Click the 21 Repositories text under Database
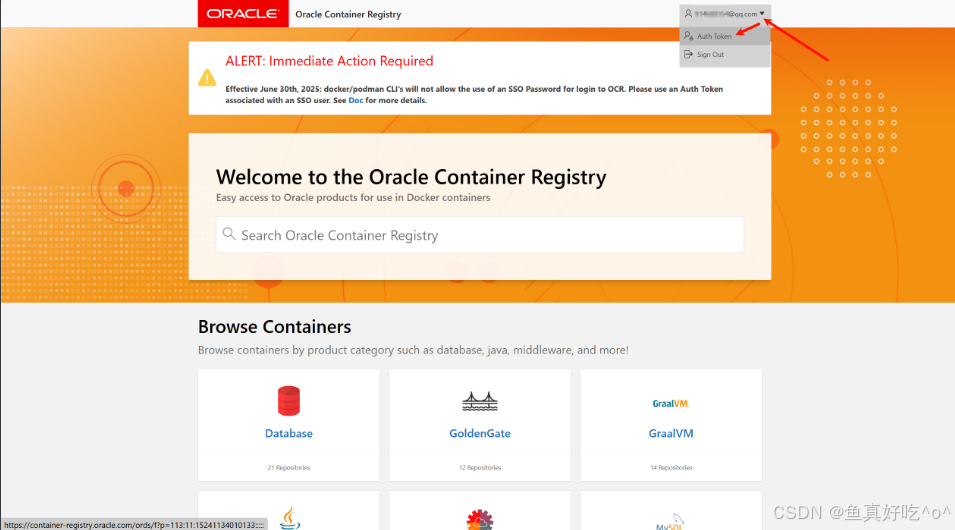The image size is (955, 530). 289,468
